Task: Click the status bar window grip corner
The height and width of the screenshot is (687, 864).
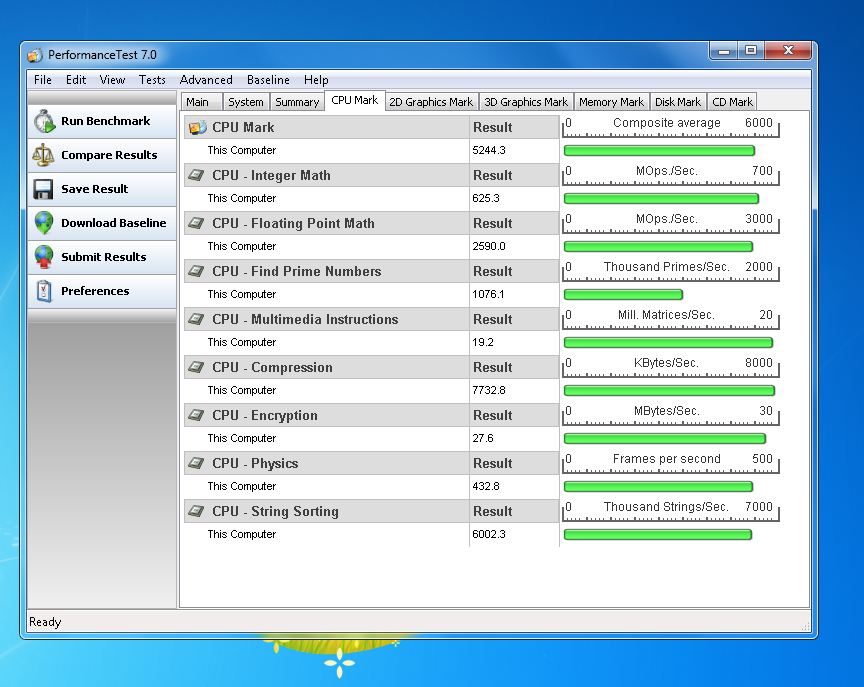Action: [806, 626]
